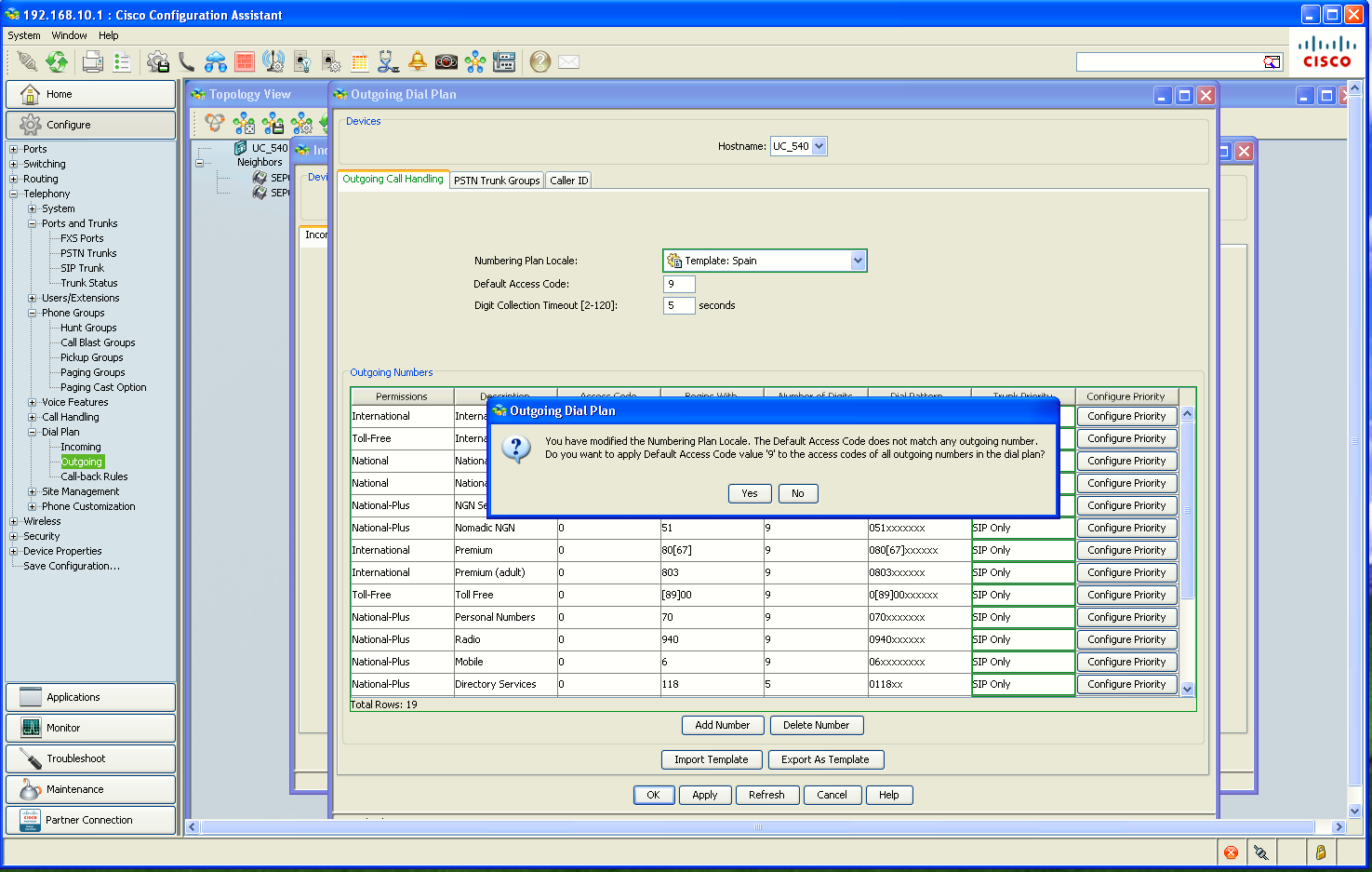
Task: Click the checklist icon beside the Print icon
Action: point(121,61)
